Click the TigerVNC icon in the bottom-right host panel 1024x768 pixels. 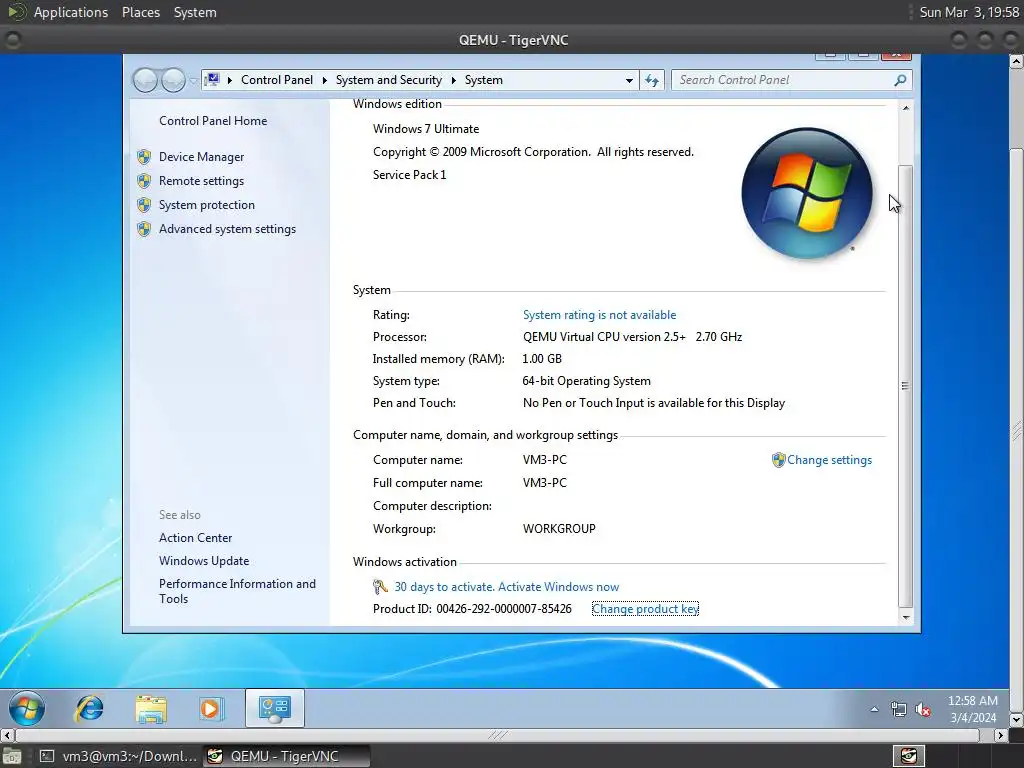pyautogui.click(x=909, y=756)
